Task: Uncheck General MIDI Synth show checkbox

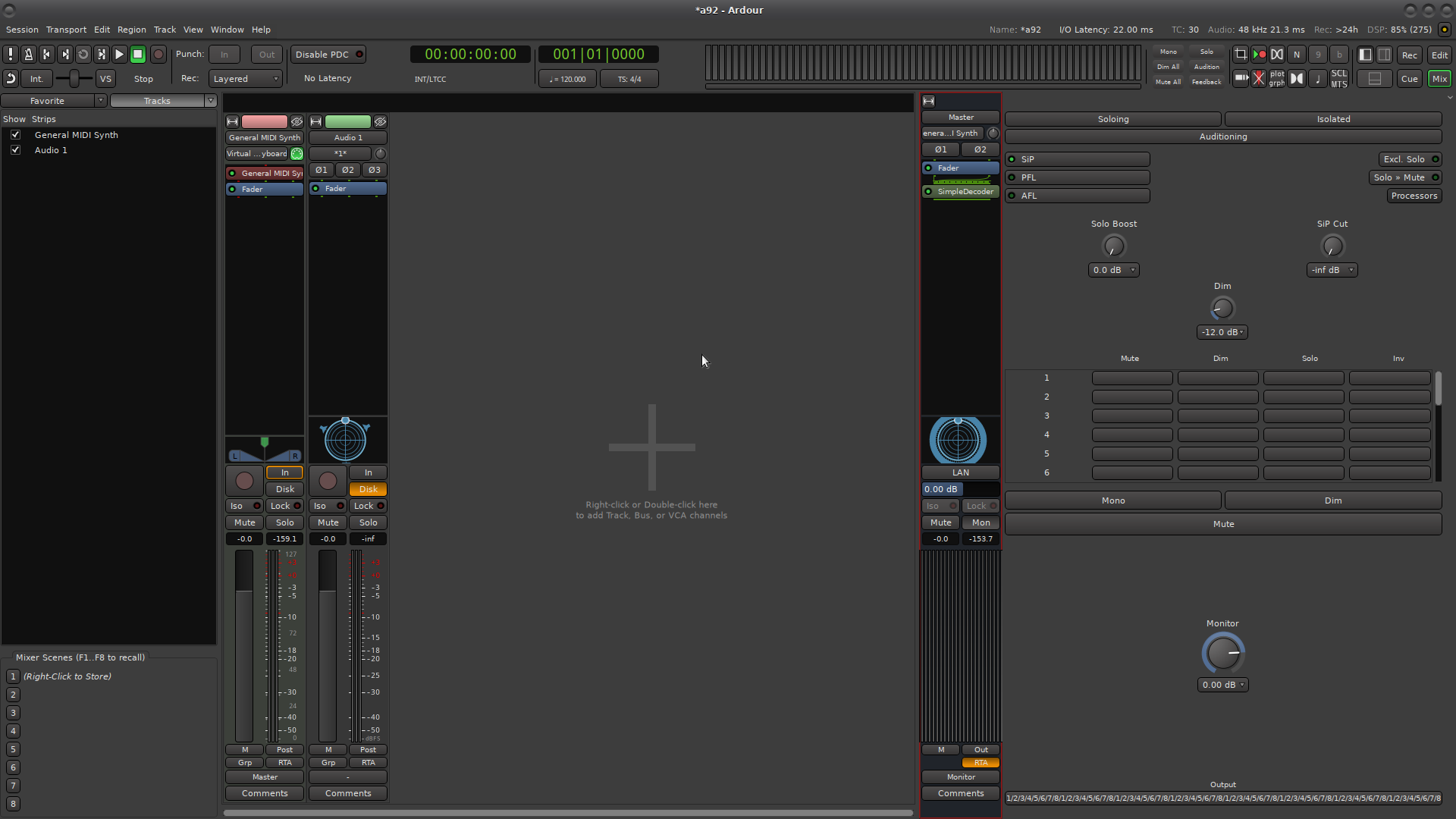Action: [x=15, y=135]
